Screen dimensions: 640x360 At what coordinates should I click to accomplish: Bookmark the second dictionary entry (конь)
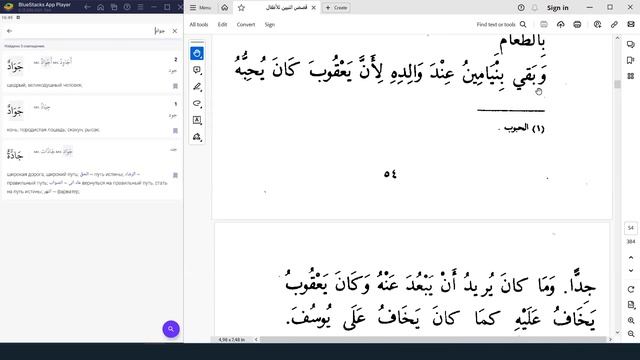click(x=175, y=131)
